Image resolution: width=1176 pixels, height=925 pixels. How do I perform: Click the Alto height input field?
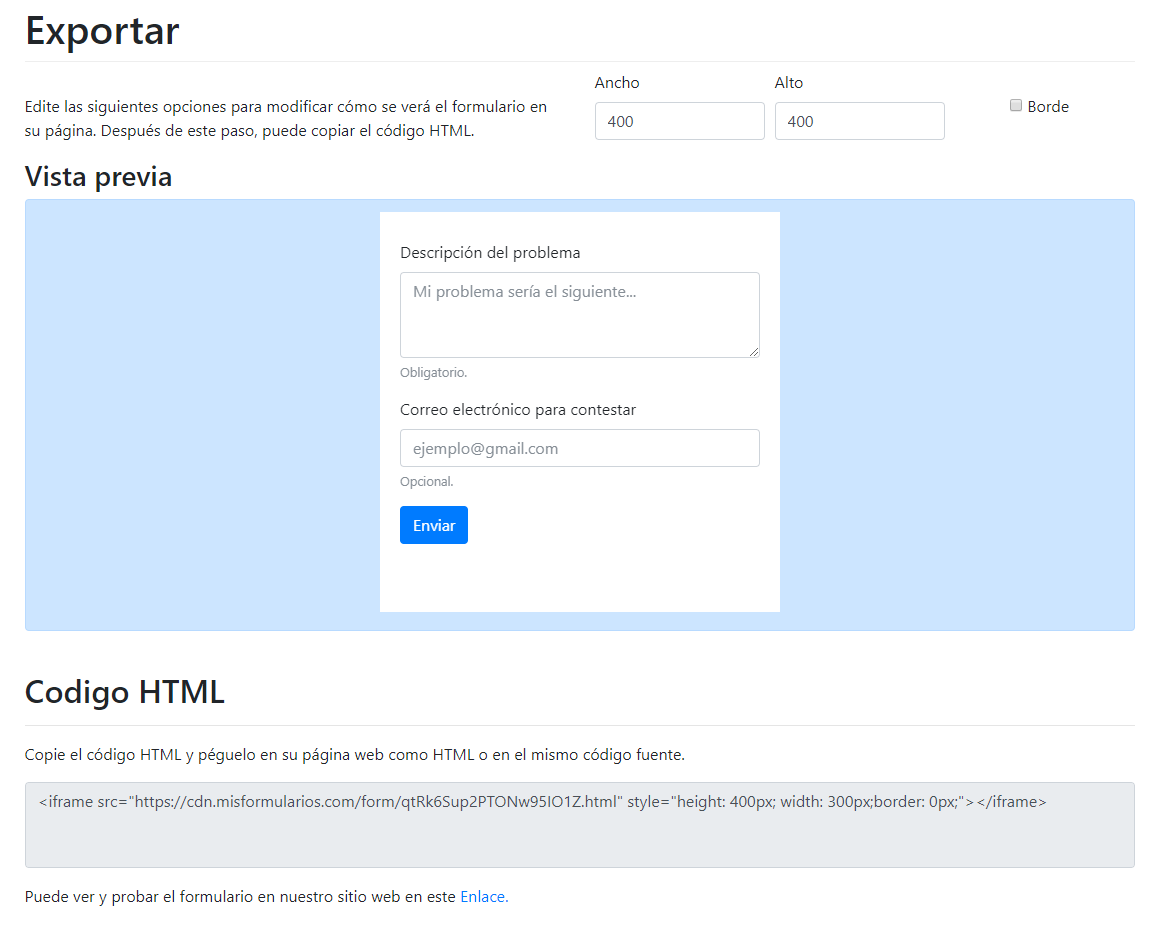click(x=860, y=121)
